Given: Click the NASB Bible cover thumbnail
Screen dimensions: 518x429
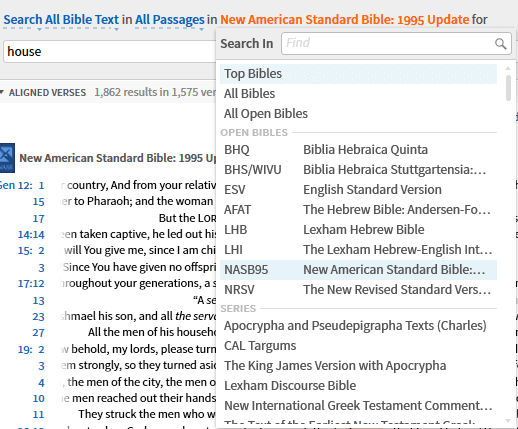Looking at the screenshot, I should point(7,158).
